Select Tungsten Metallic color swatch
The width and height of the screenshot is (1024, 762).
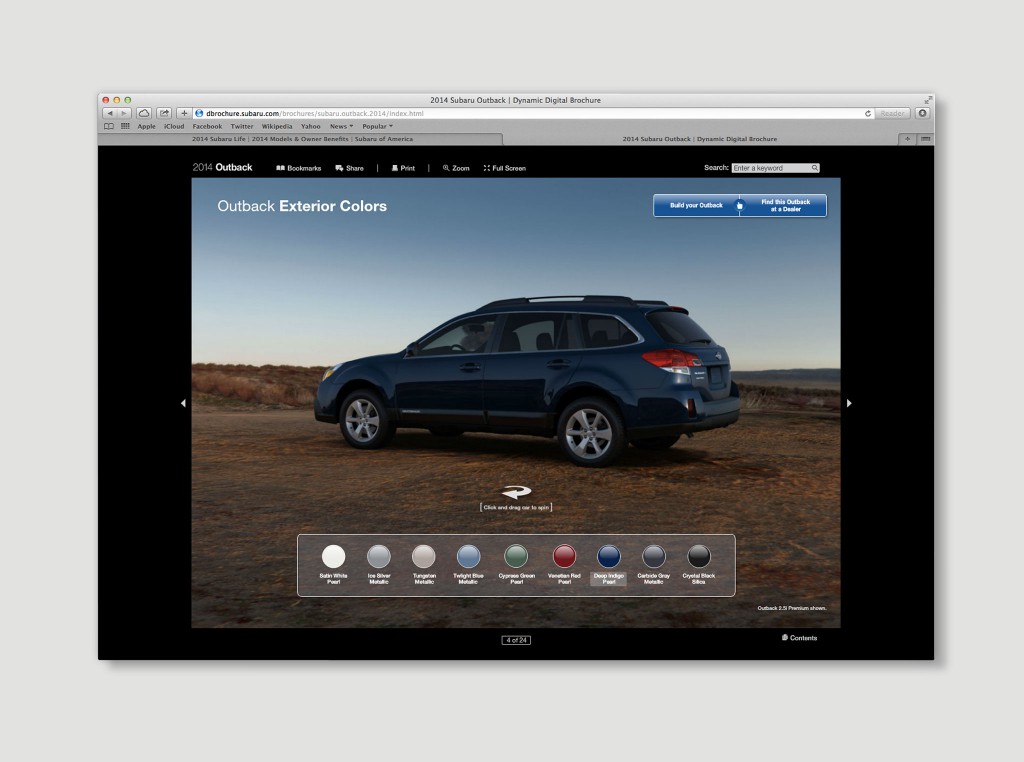tap(424, 557)
